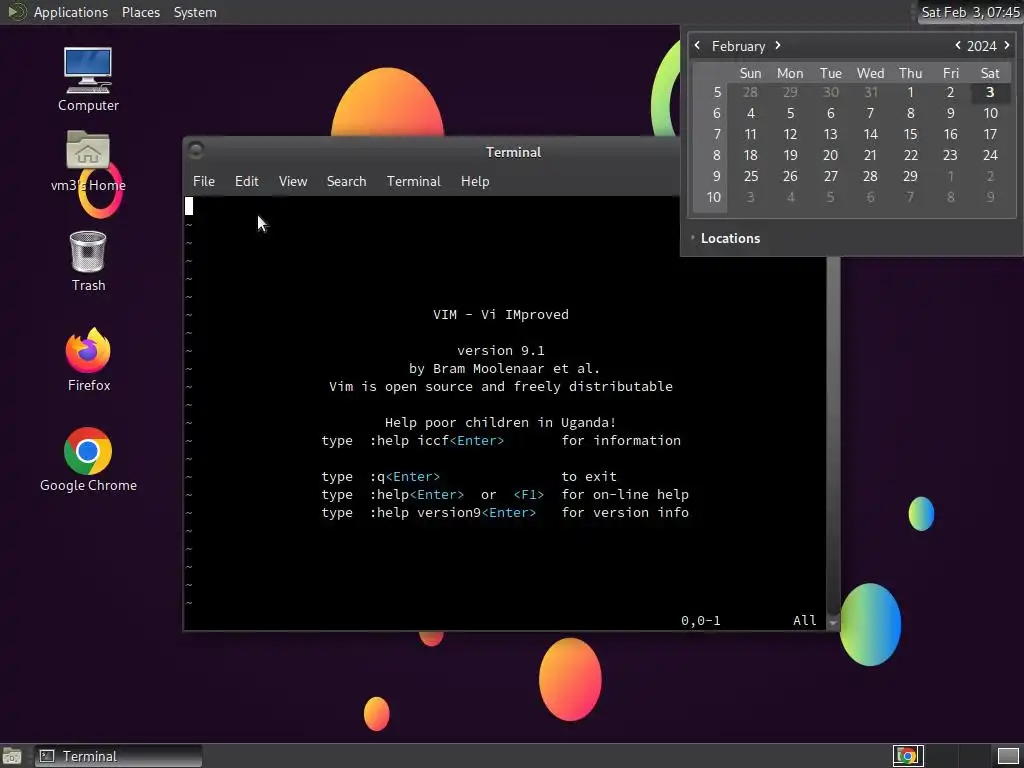Image resolution: width=1024 pixels, height=768 pixels.
Task: Click the Terminal window menu button in title bar
Action: point(195,151)
